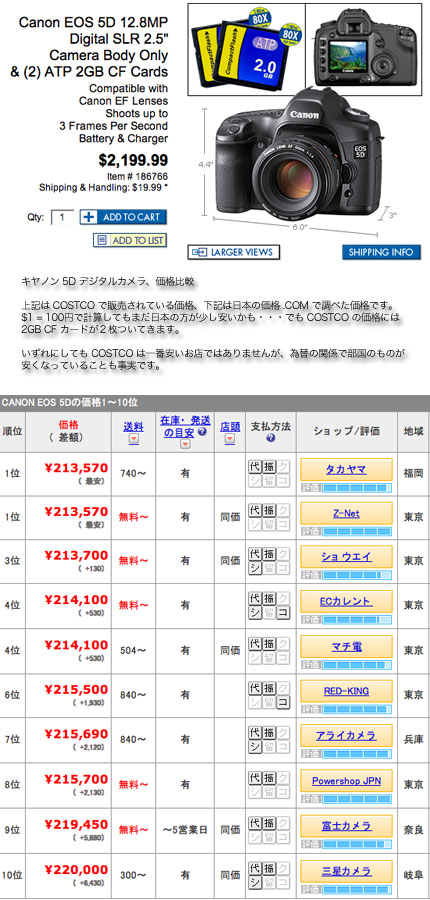
Task: Click the 奈良 region cell
Action: point(413,830)
